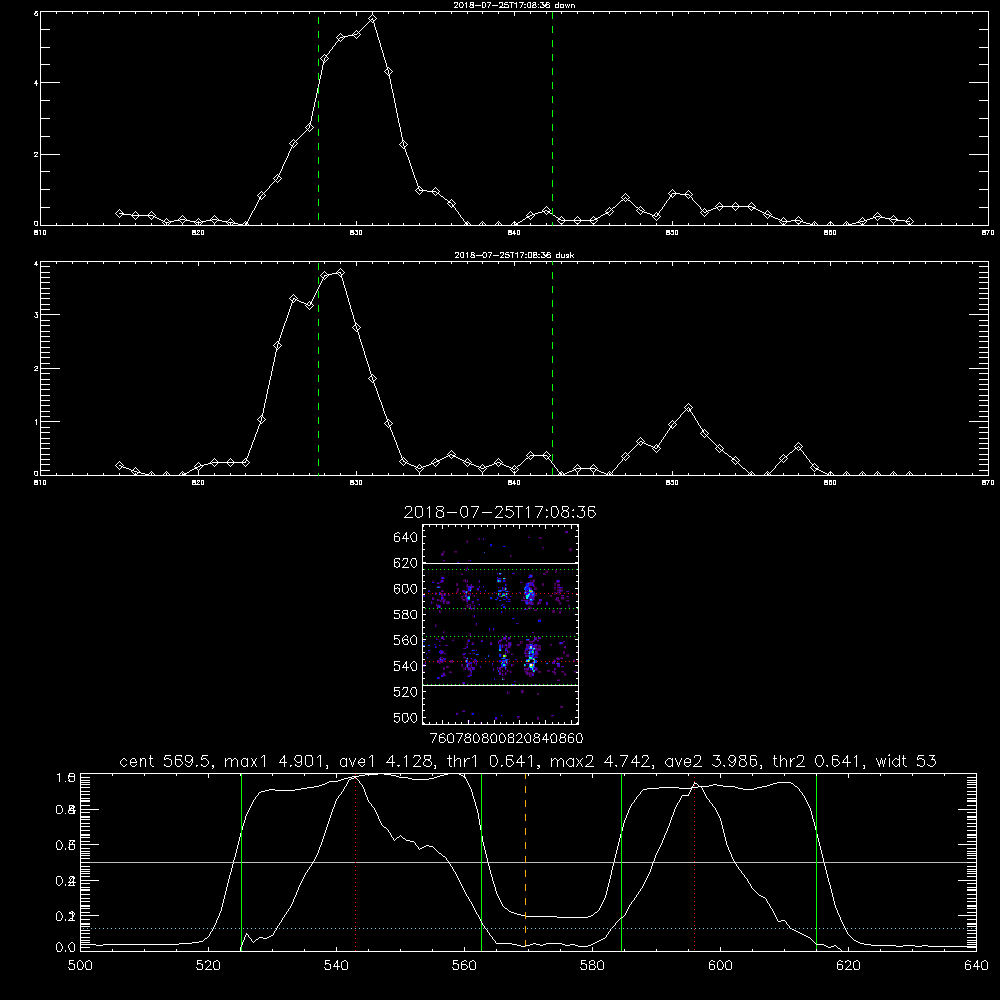Click the 520 label on spectral image axis
Viewport: 1000px width, 1000px height.
click(x=406, y=692)
